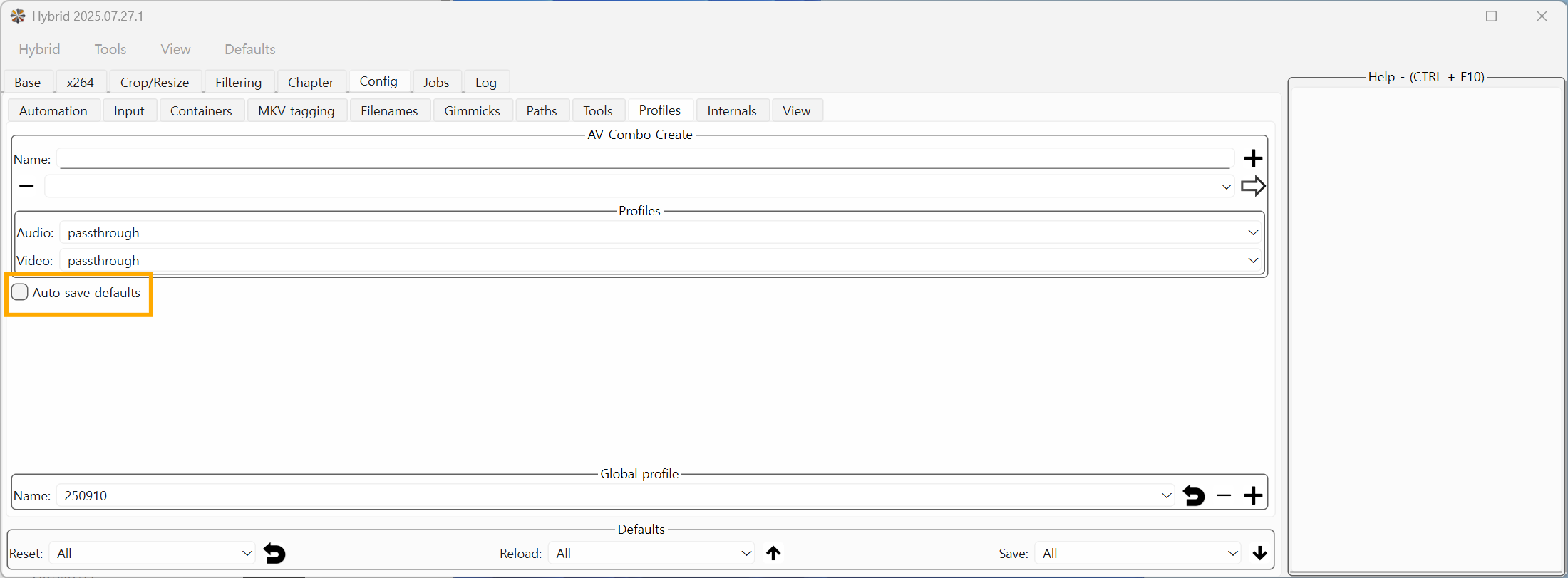Open the Automation sub-tab
This screenshot has height=578, width=1568.
pyautogui.click(x=53, y=110)
